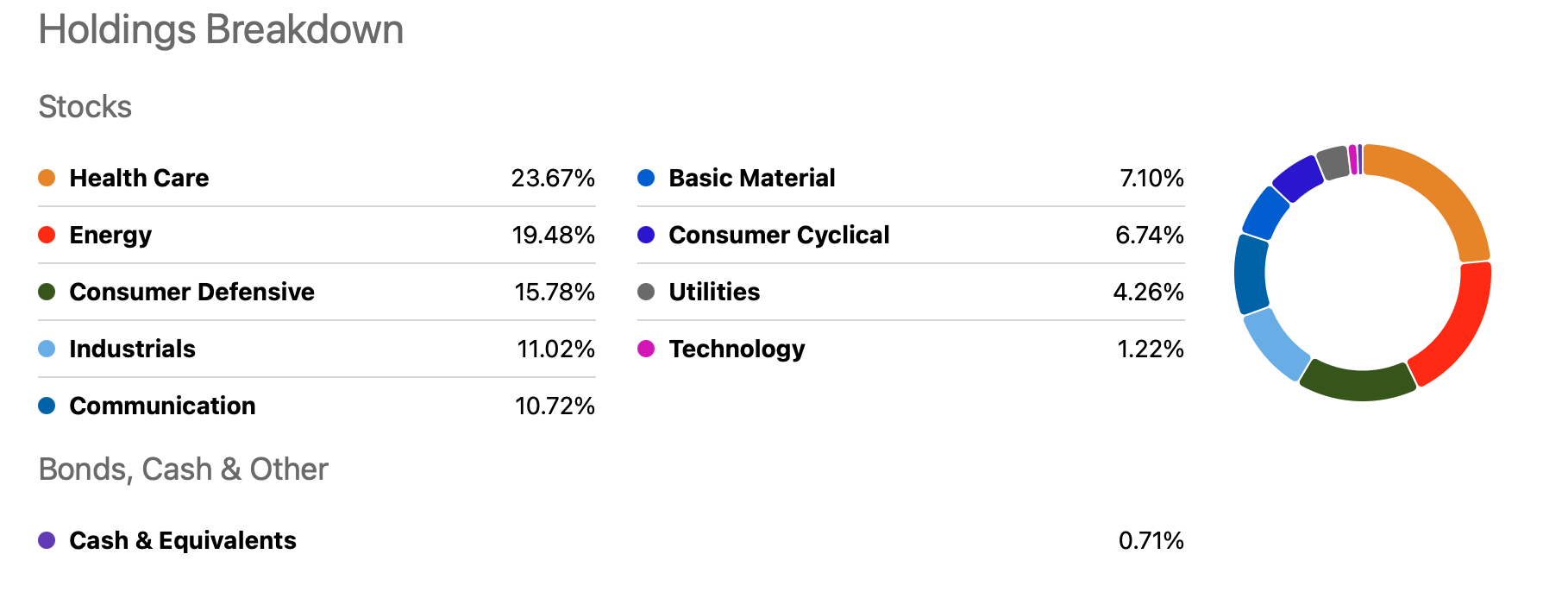Click the Energy 19.48% value
Viewport: 1568px width, 592px height.
pyautogui.click(x=553, y=235)
